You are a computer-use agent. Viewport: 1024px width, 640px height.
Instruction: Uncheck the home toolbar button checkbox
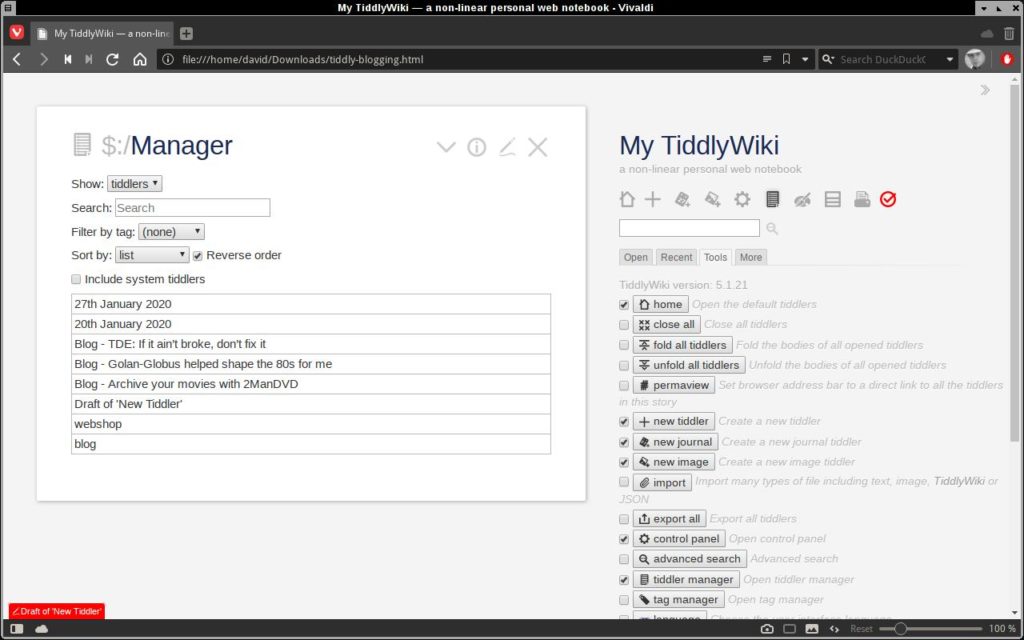(624, 305)
